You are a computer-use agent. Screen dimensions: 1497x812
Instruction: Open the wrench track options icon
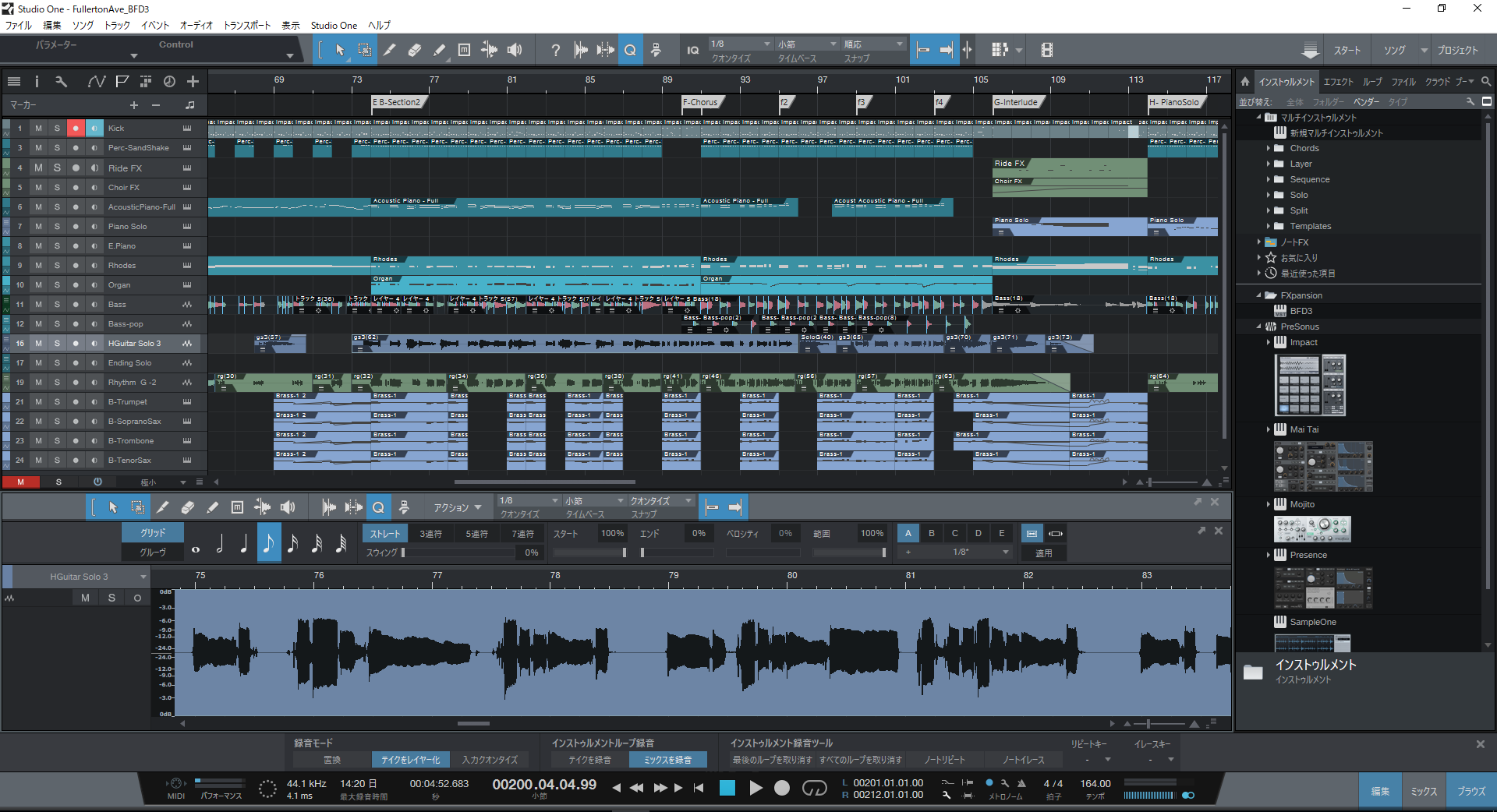(x=61, y=81)
